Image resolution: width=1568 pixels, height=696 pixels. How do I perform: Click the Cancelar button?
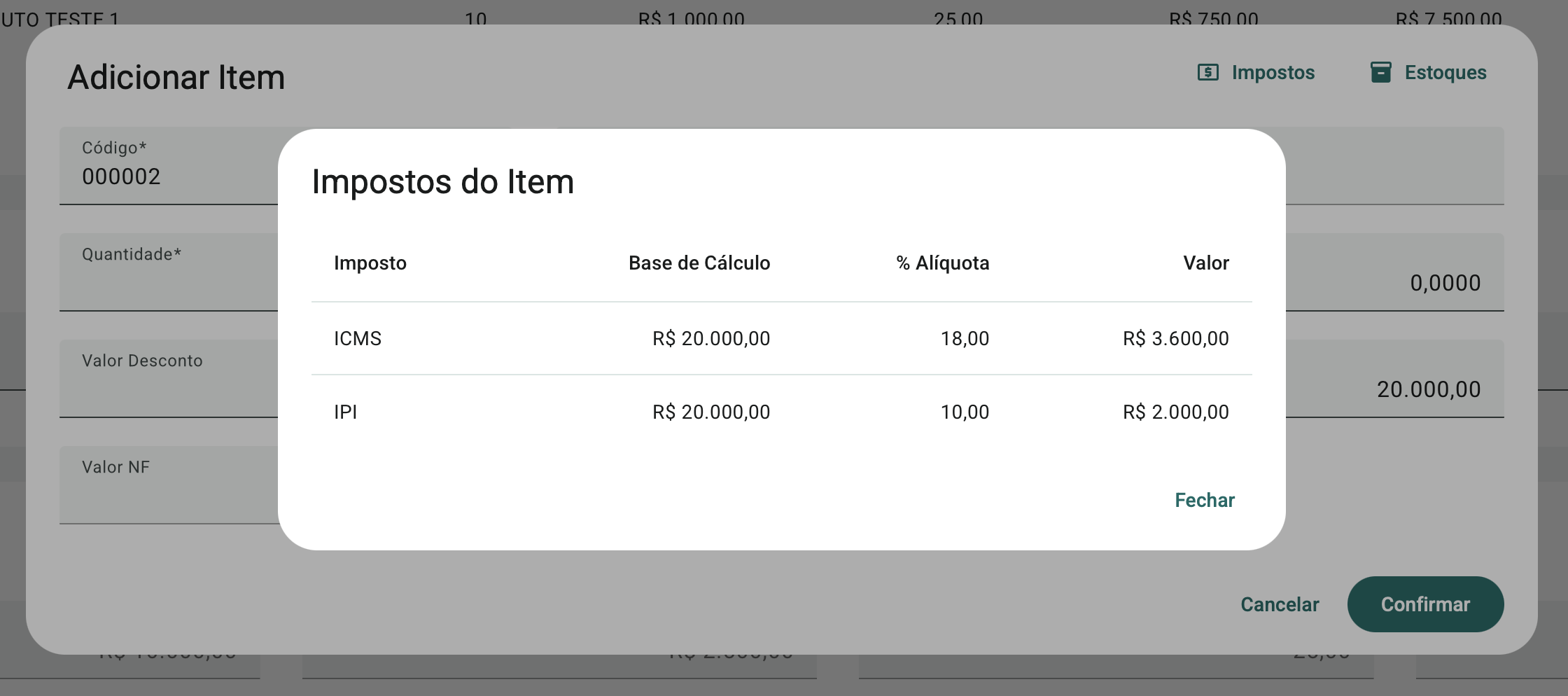click(x=1280, y=604)
